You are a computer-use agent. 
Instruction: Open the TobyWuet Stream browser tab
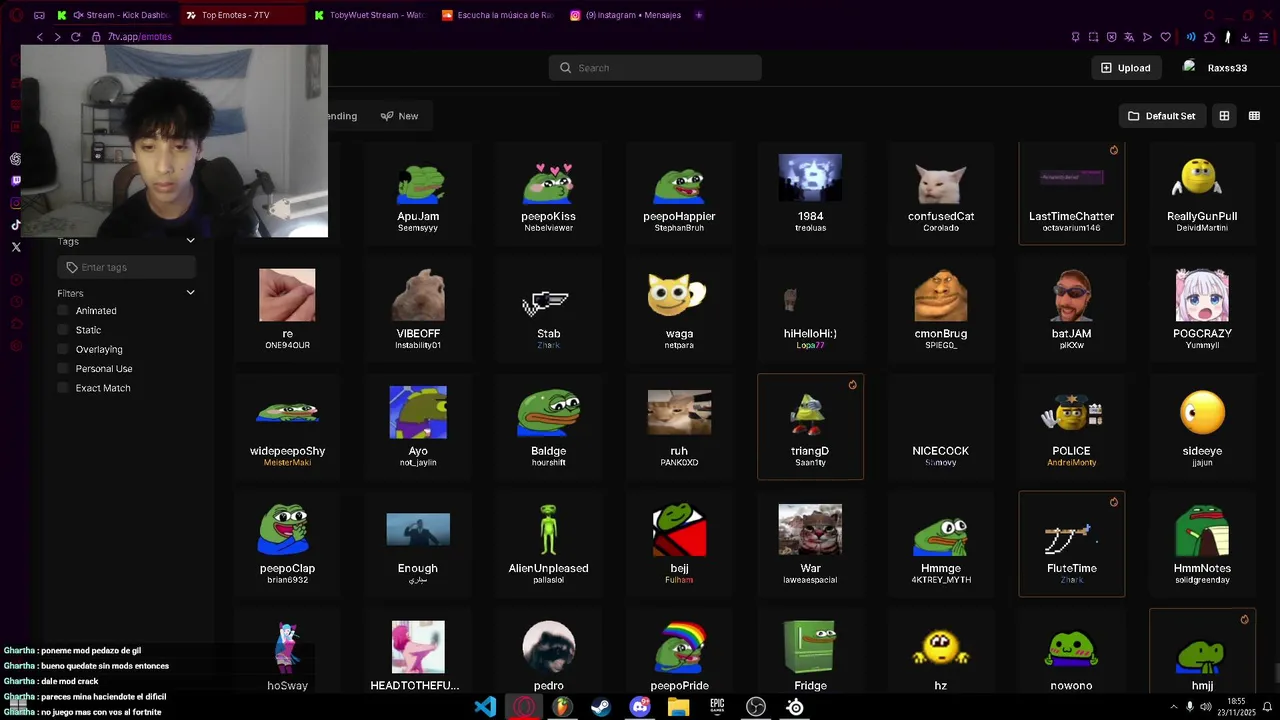tap(370, 15)
